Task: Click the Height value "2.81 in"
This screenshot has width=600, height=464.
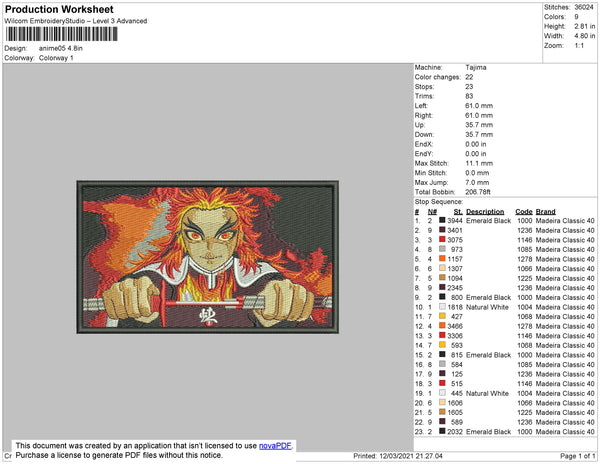Action: 584,26
